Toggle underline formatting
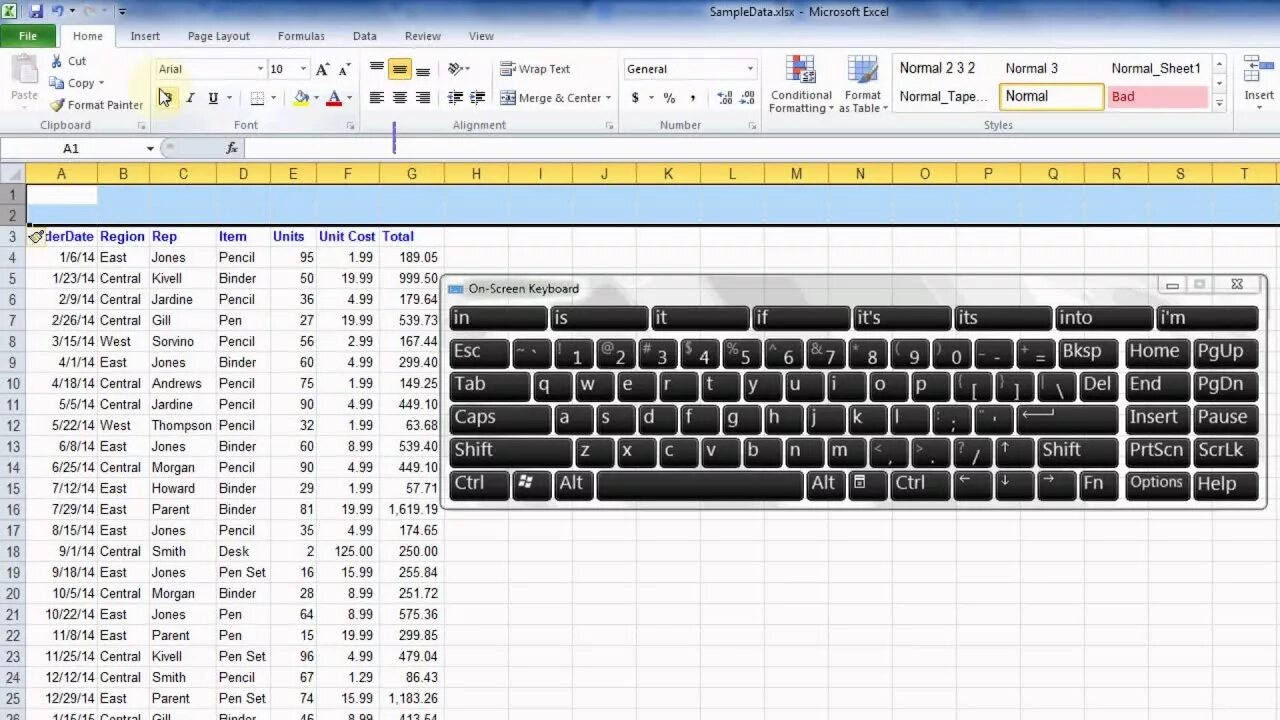Viewport: 1280px width, 720px height. click(213, 98)
